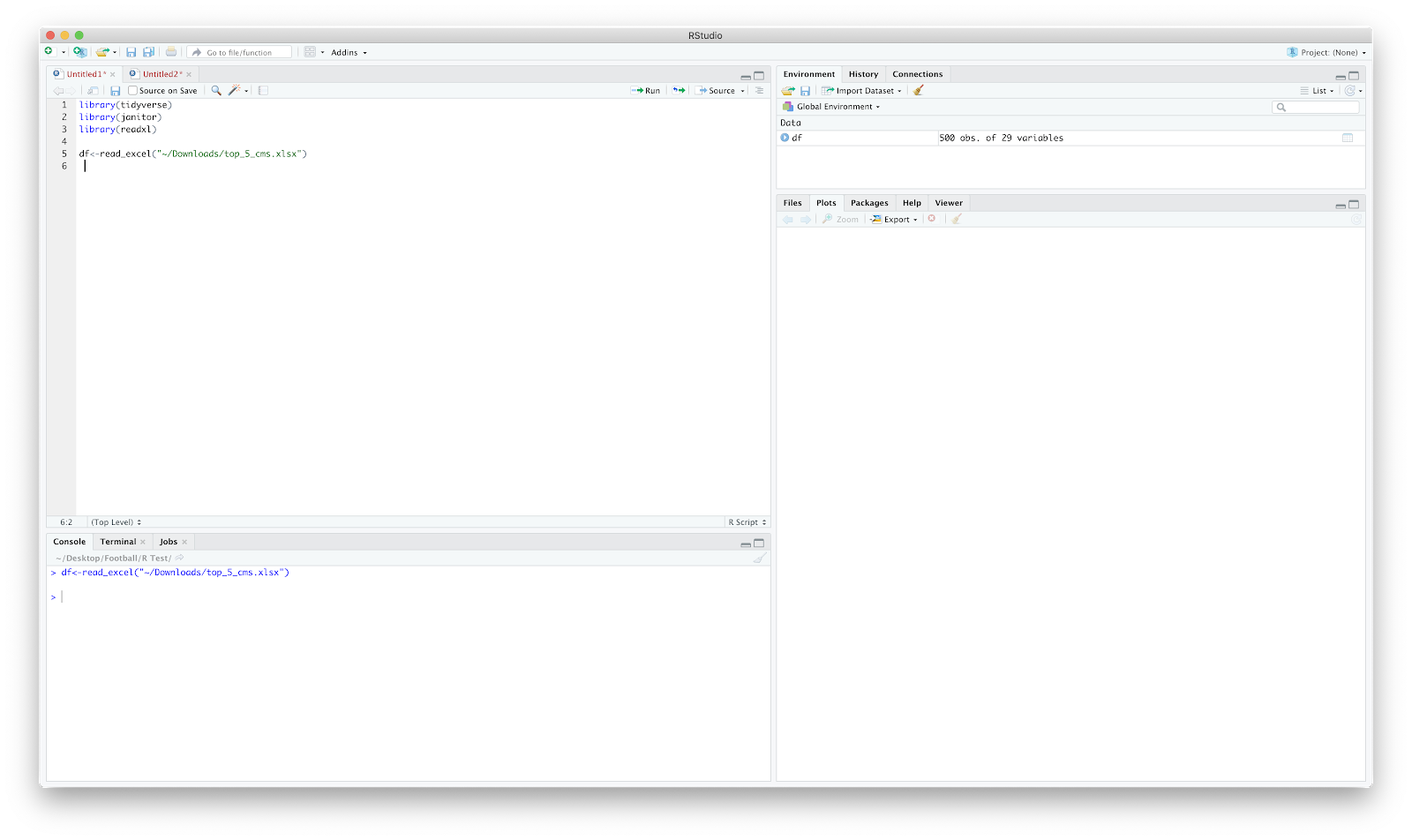This screenshot has height=840, width=1412.
Task: Click the Create a Project icon
Action: point(79,52)
